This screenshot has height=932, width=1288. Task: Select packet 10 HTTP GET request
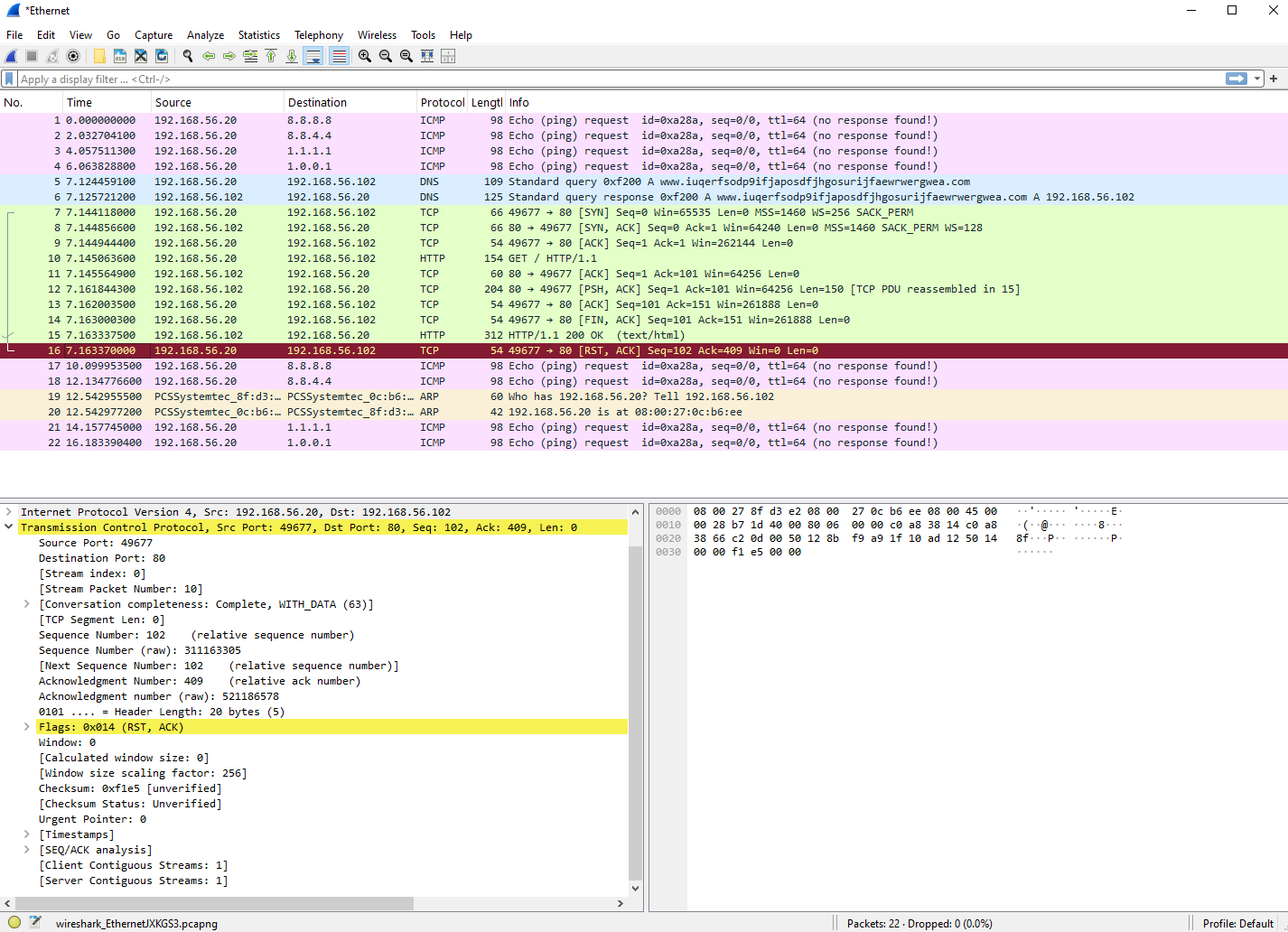click(644, 258)
